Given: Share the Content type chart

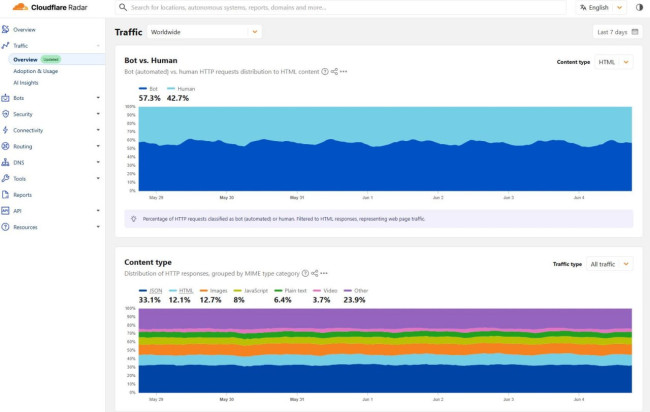Looking at the screenshot, I should [315, 274].
